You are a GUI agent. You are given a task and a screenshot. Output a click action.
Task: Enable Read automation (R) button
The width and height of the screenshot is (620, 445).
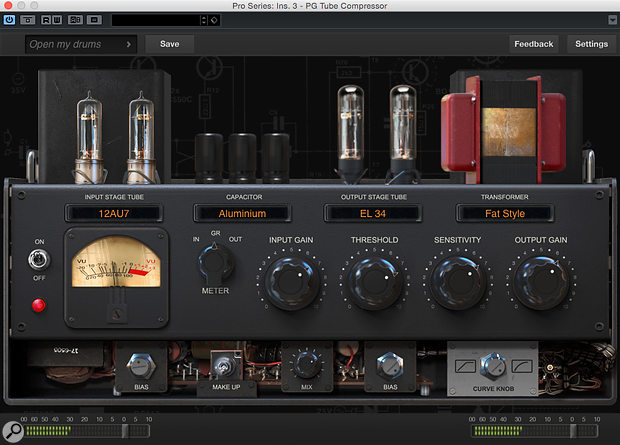pyautogui.click(x=46, y=20)
